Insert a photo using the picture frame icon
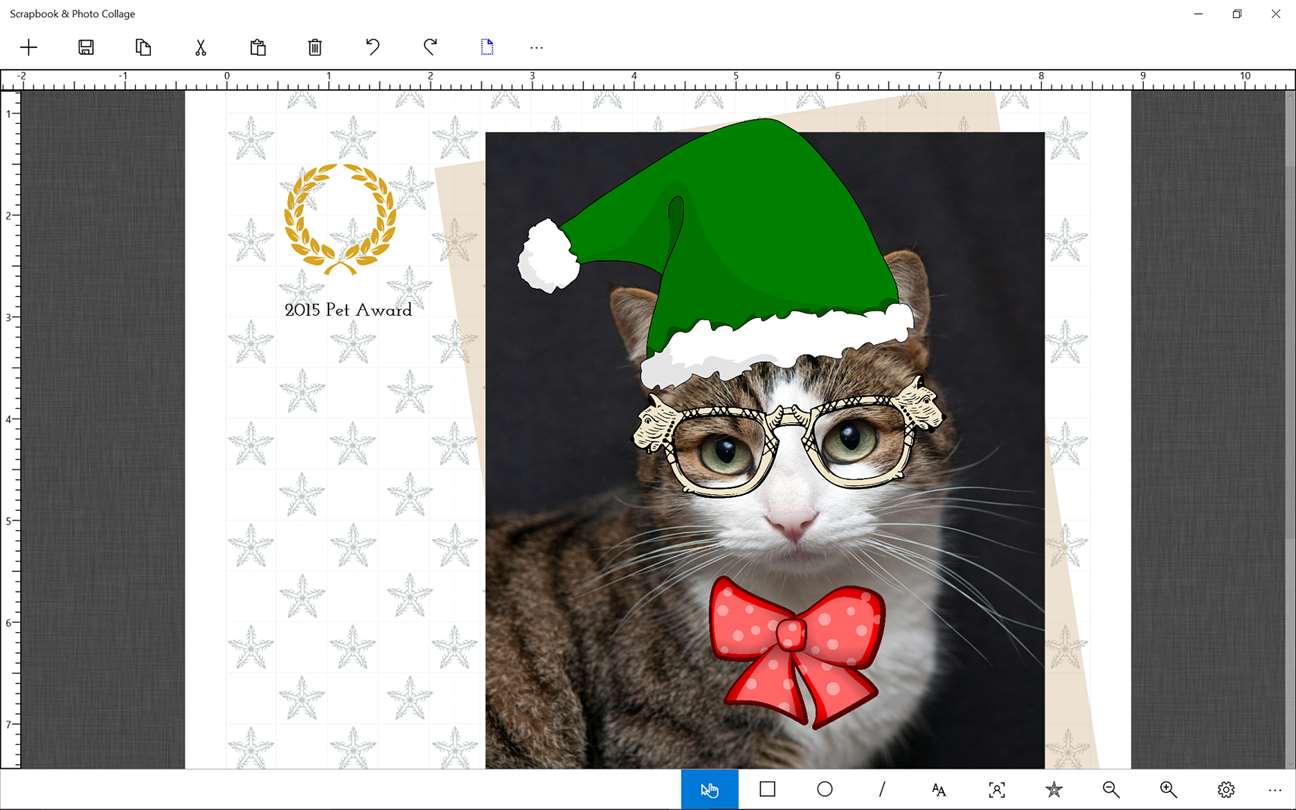 [x=997, y=789]
